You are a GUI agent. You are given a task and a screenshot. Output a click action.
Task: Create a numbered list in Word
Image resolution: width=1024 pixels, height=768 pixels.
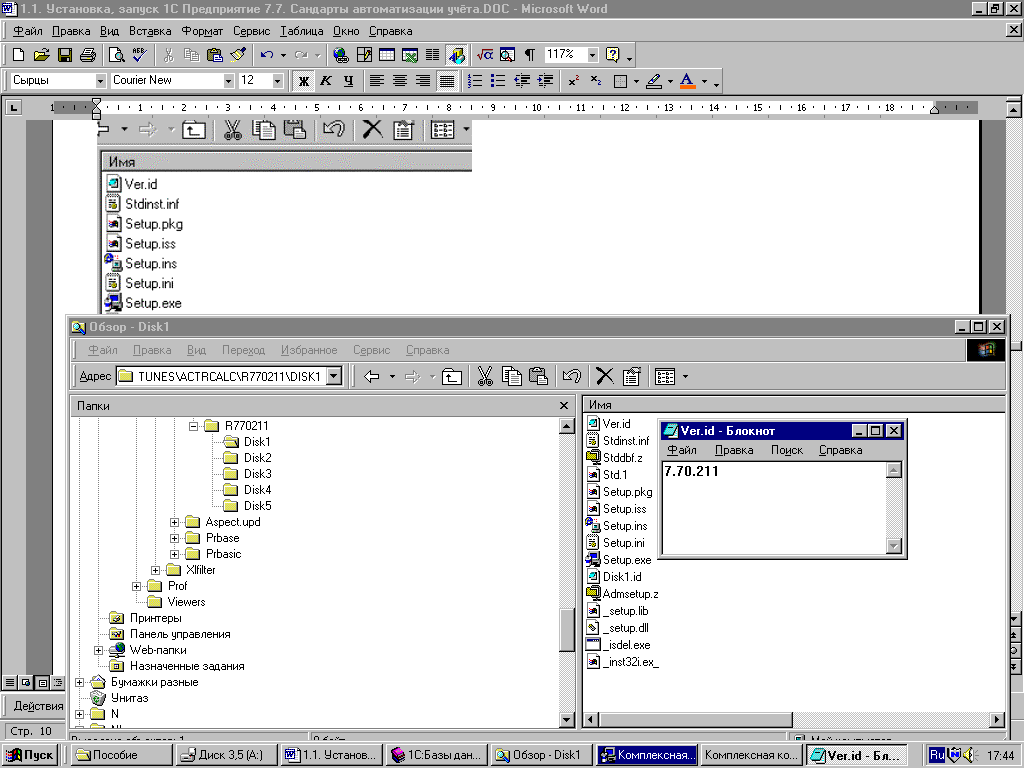(475, 81)
